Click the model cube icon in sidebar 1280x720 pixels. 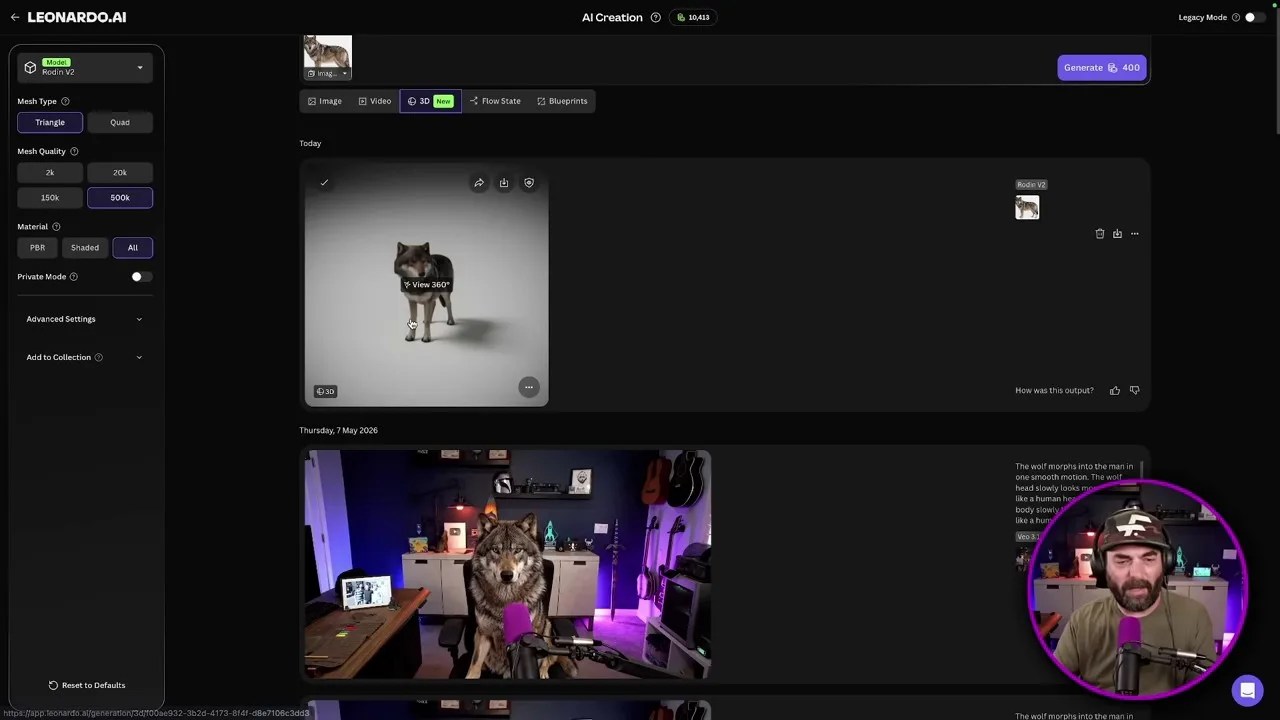pyautogui.click(x=30, y=67)
